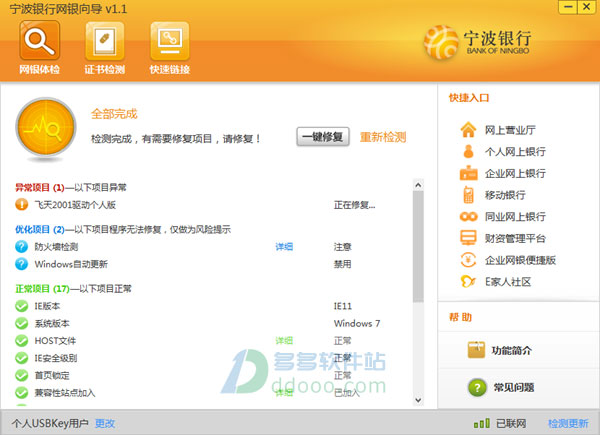Viewport: 600px width, 435px height.
Task: Close the 宁波银行网银向导 window
Action: (x=587, y=7)
